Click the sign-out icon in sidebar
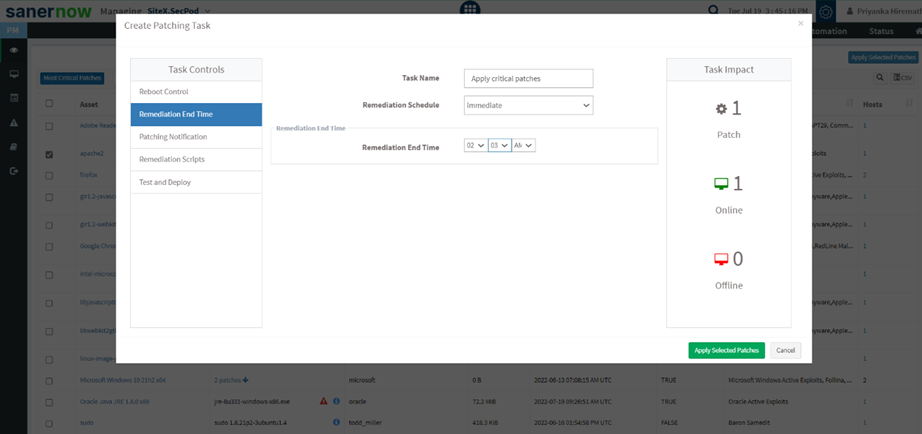The width and height of the screenshot is (922, 434). (14, 171)
